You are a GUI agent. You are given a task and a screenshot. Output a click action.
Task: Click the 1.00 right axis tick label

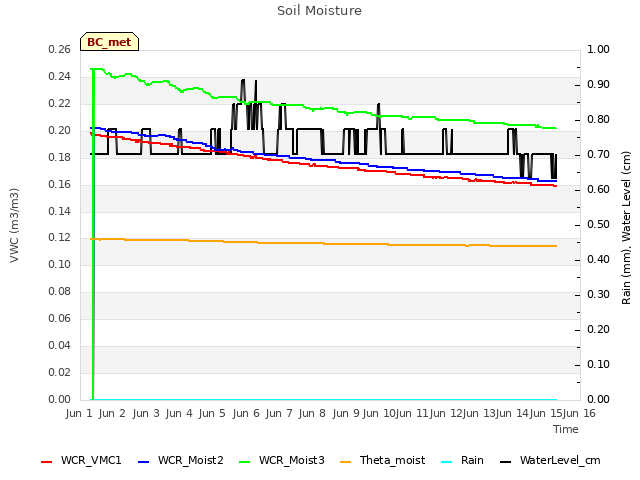598,49
